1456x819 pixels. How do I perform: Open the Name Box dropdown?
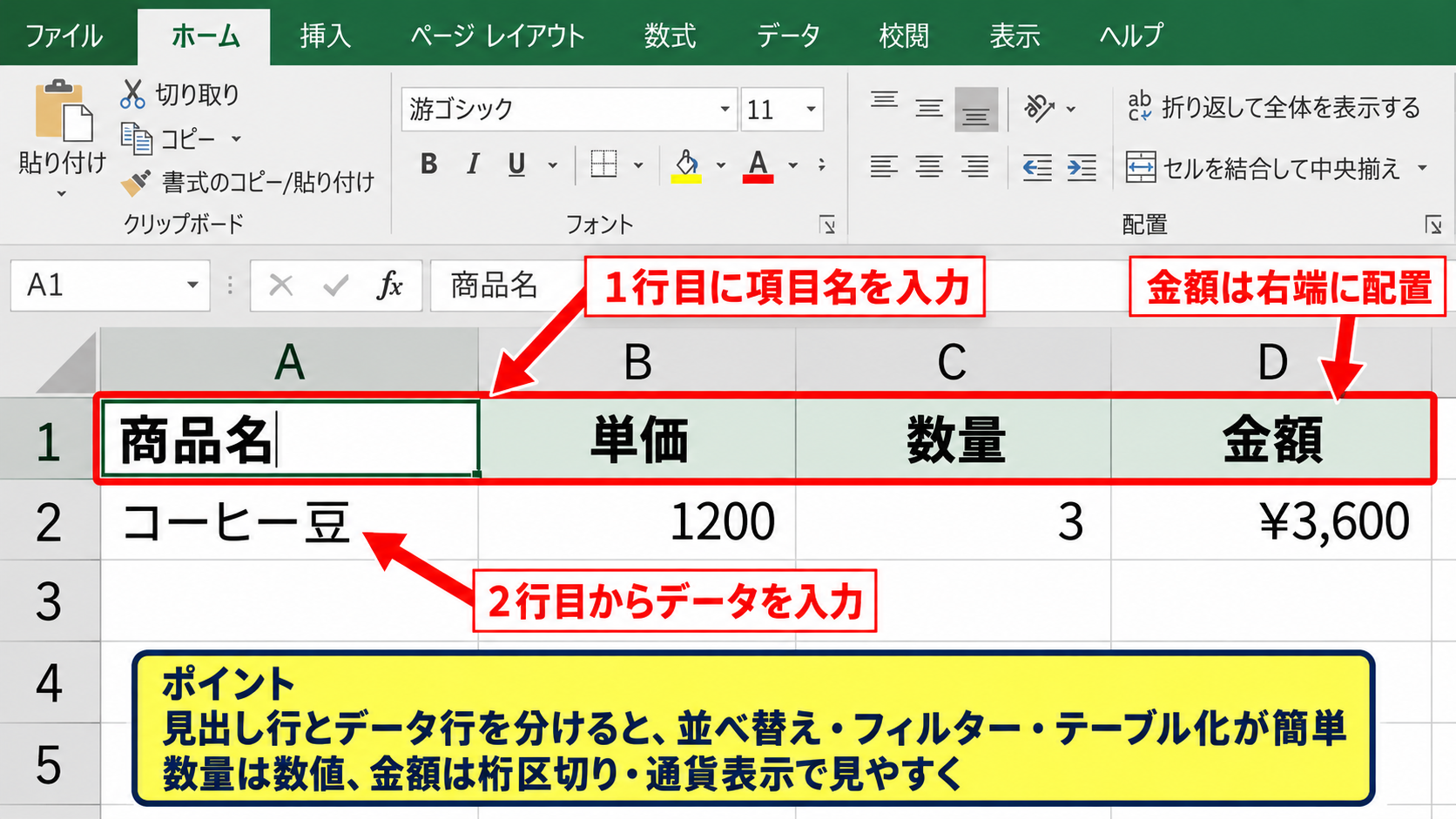coord(192,285)
